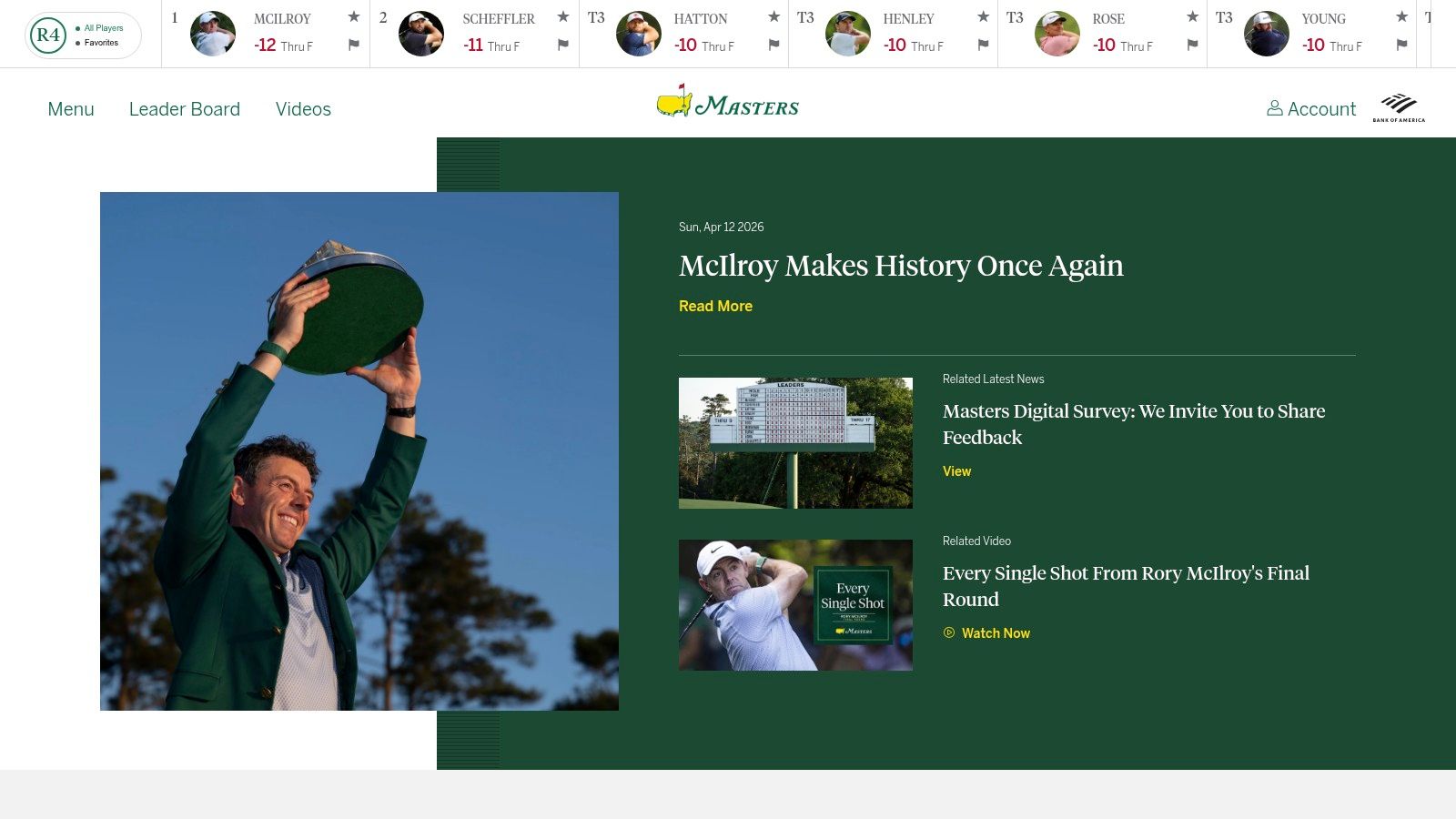Viewport: 1456px width, 819px height.
Task: Star Hatton as a favorite
Action: coord(774,16)
